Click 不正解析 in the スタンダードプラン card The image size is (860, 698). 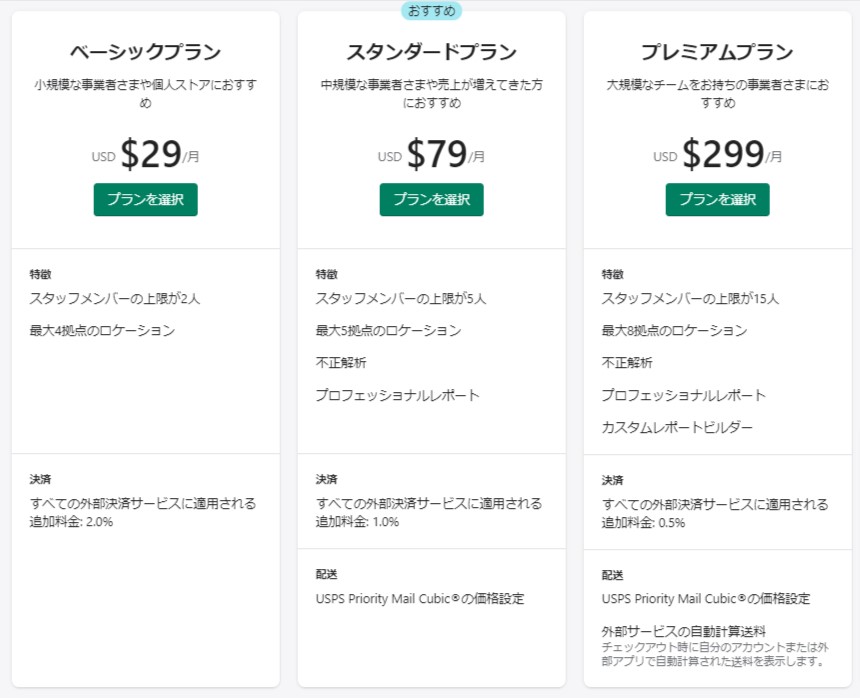click(x=341, y=362)
